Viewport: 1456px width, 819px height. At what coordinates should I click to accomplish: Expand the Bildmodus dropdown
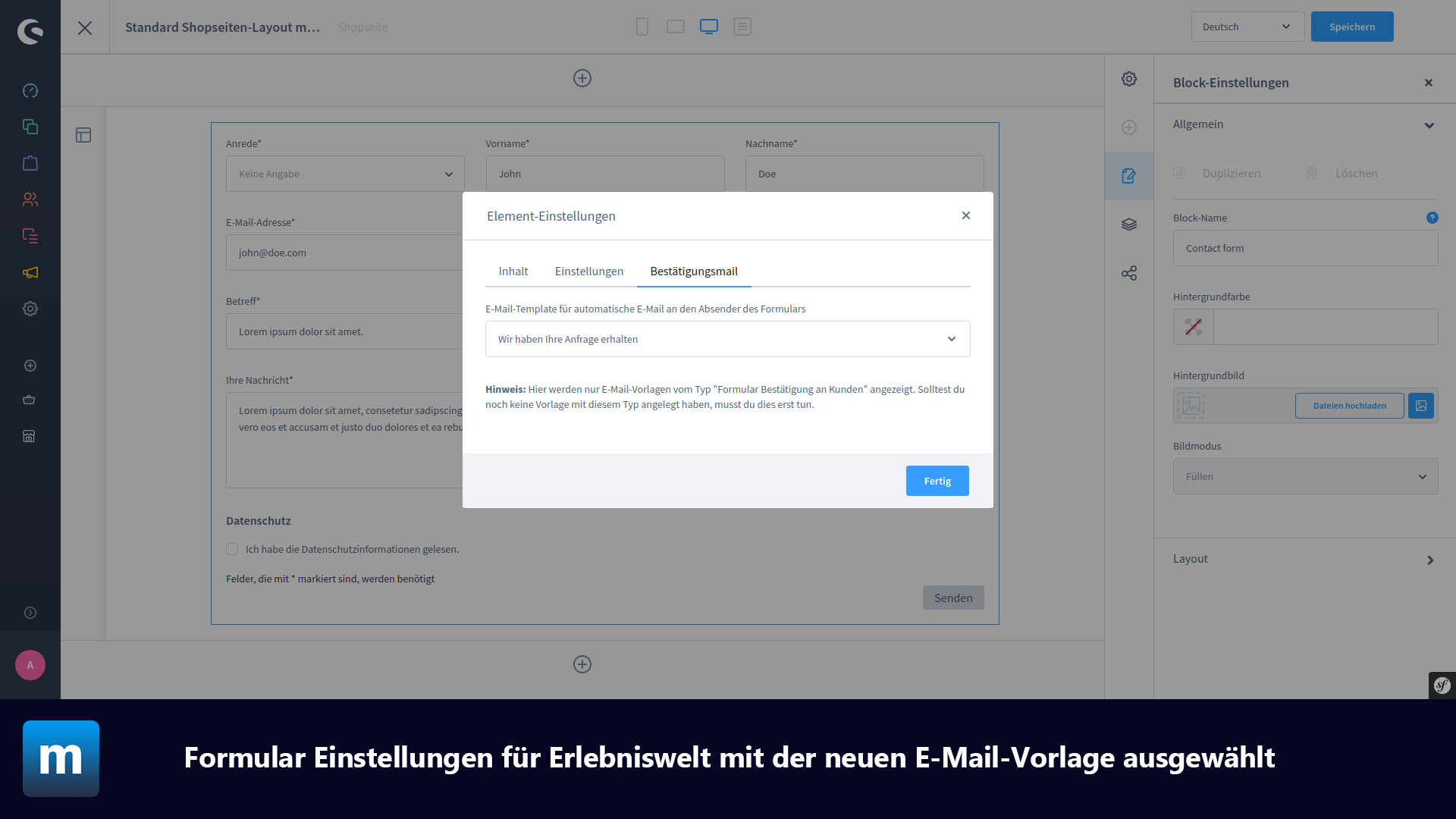(1305, 476)
